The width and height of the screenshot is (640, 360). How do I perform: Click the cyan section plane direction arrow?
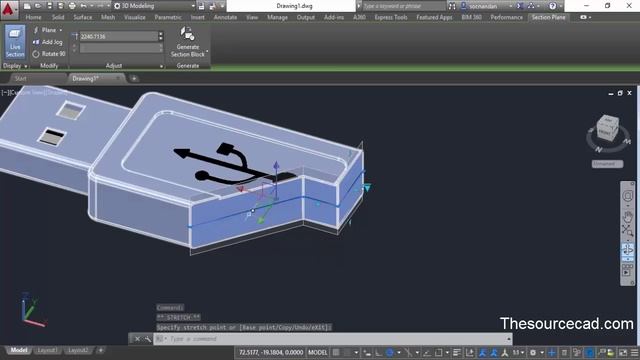pyautogui.click(x=367, y=188)
